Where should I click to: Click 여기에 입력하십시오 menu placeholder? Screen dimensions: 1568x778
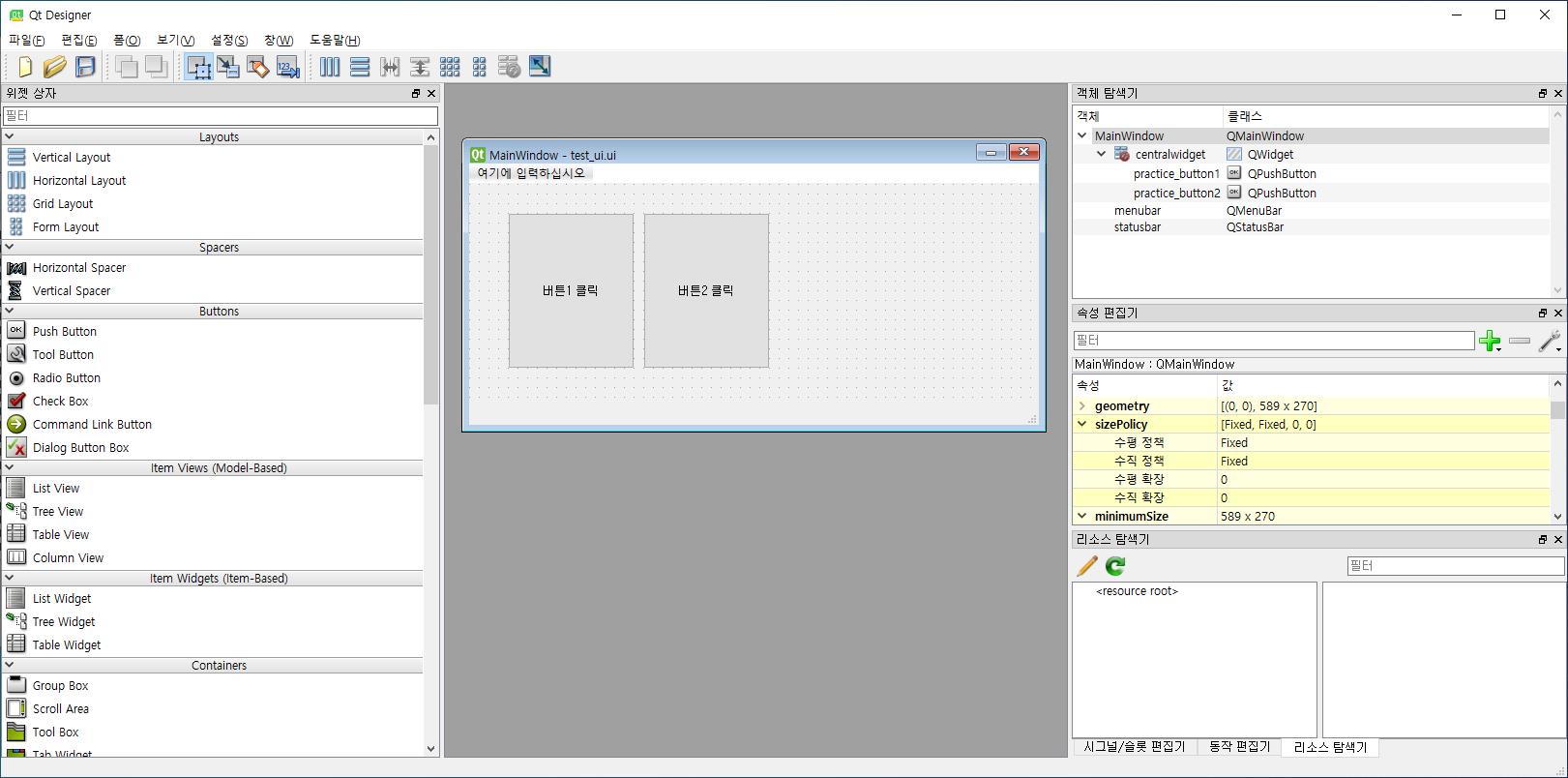coord(531,173)
